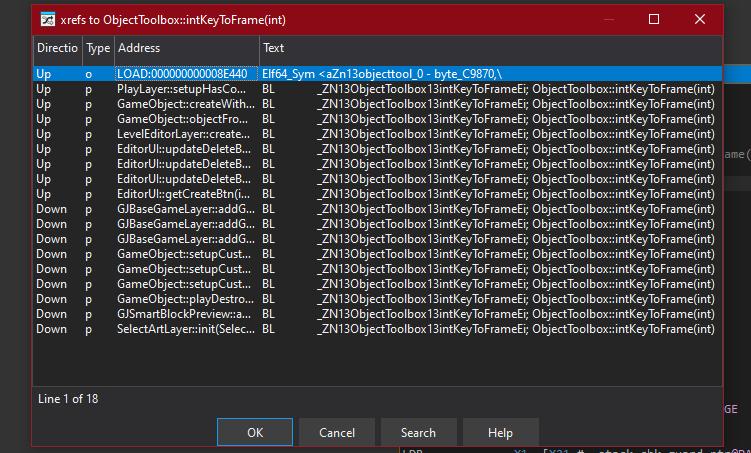Sort by the Text column header
The image size is (751, 453).
click(490, 48)
